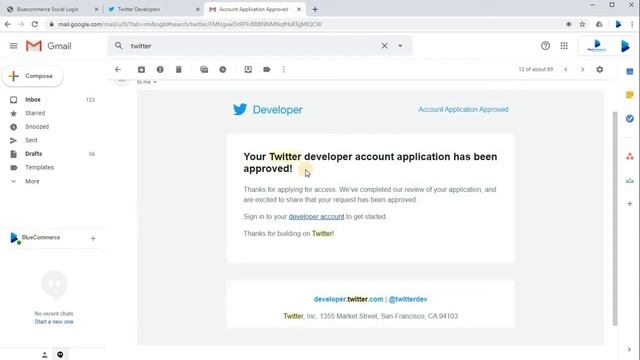Click the search mail text field

(253, 46)
